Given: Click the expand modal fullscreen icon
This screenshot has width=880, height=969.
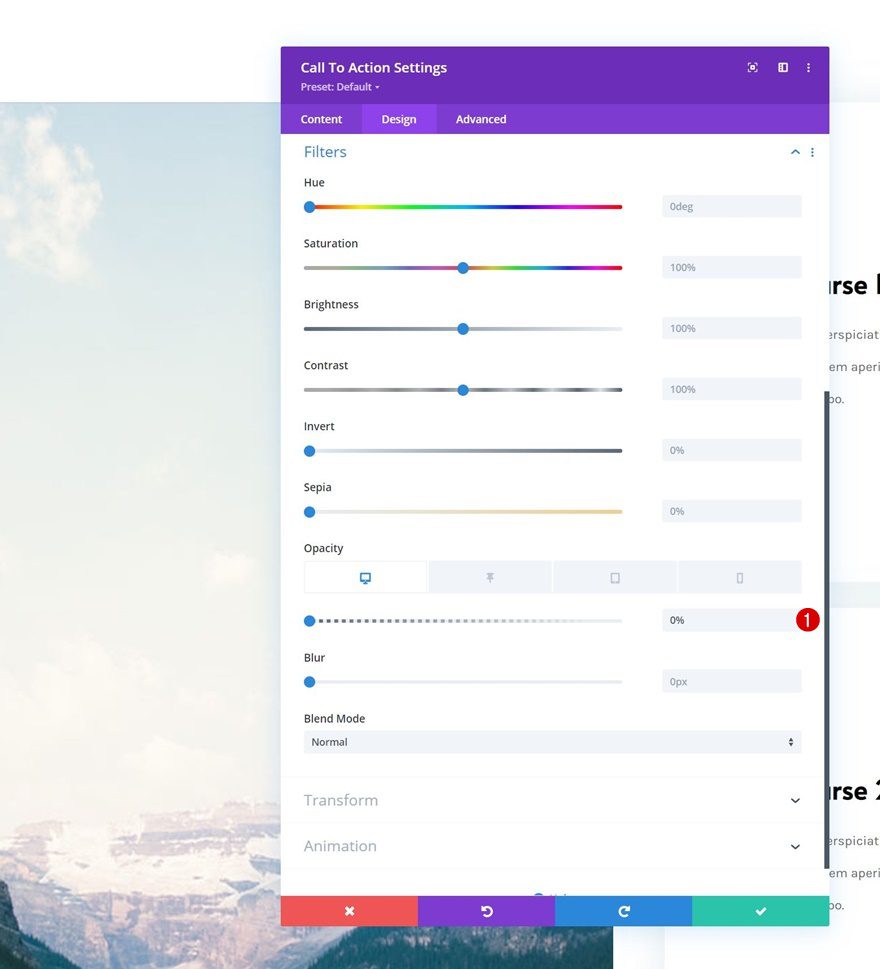Looking at the screenshot, I should click(x=752, y=67).
